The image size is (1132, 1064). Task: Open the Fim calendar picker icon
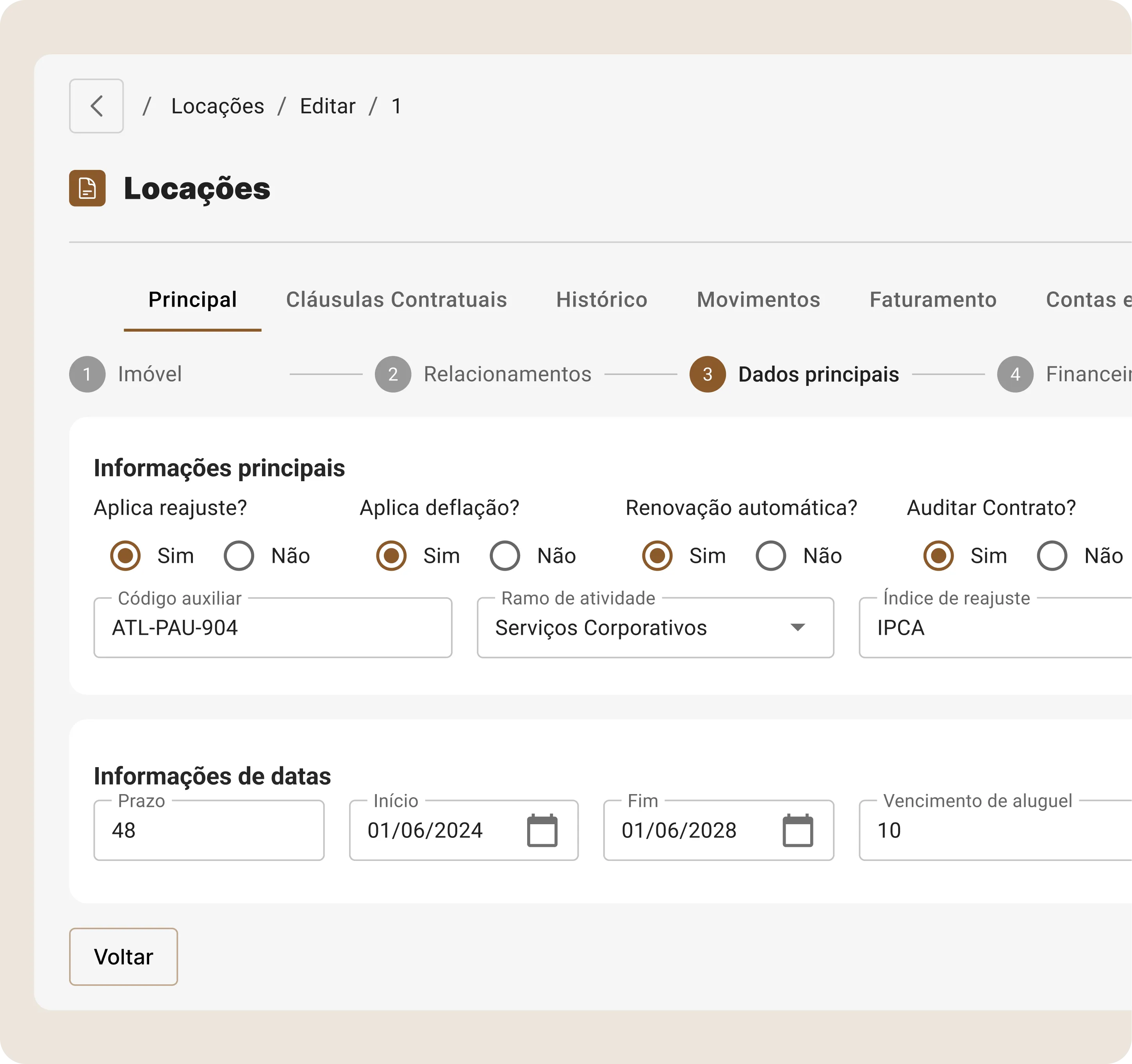click(797, 830)
